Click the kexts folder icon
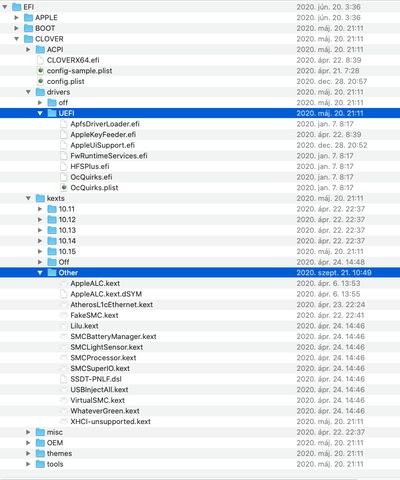The height and width of the screenshot is (480, 400). tap(40, 198)
